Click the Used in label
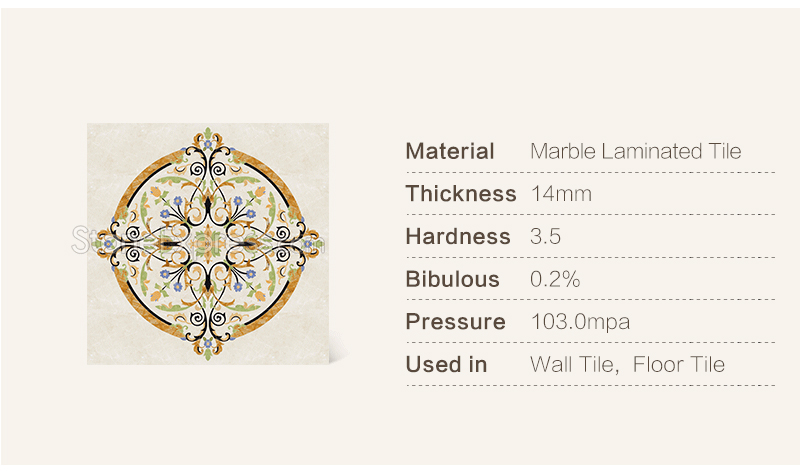800x476 pixels. [446, 365]
